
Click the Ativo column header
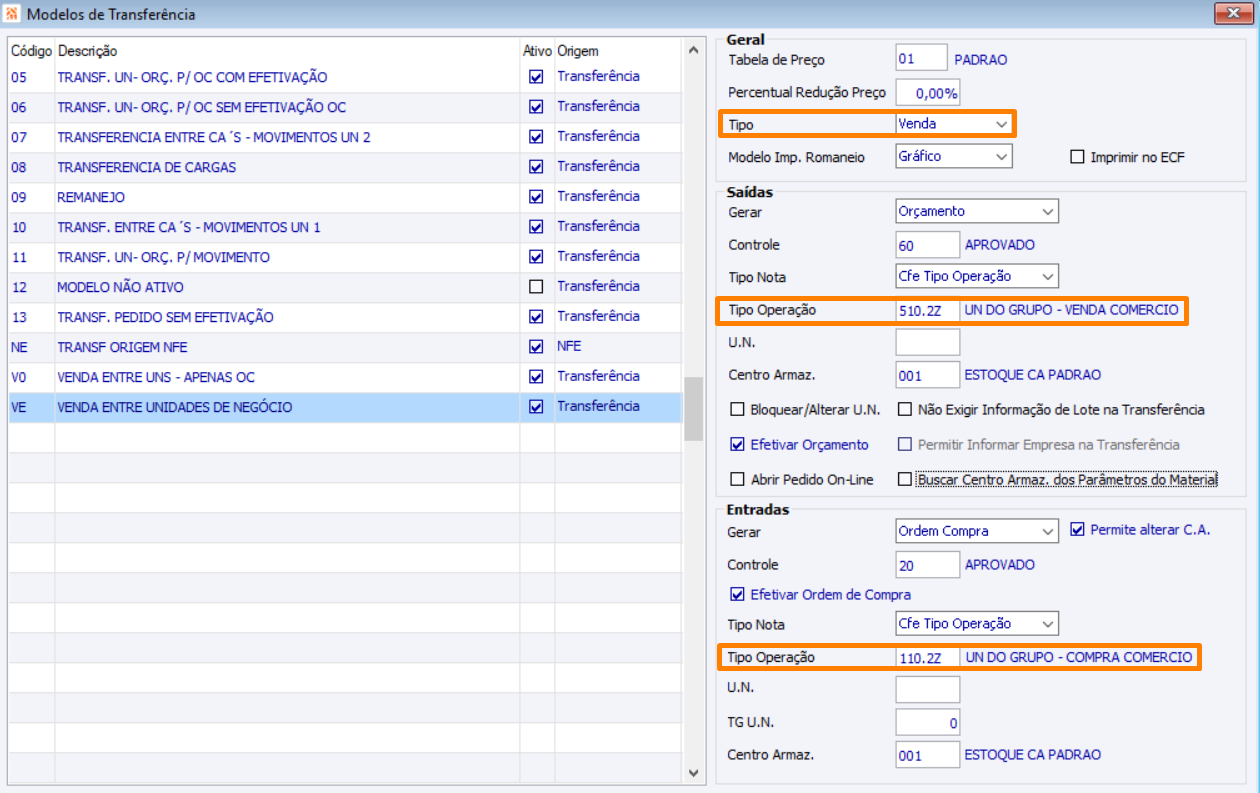coord(537,51)
